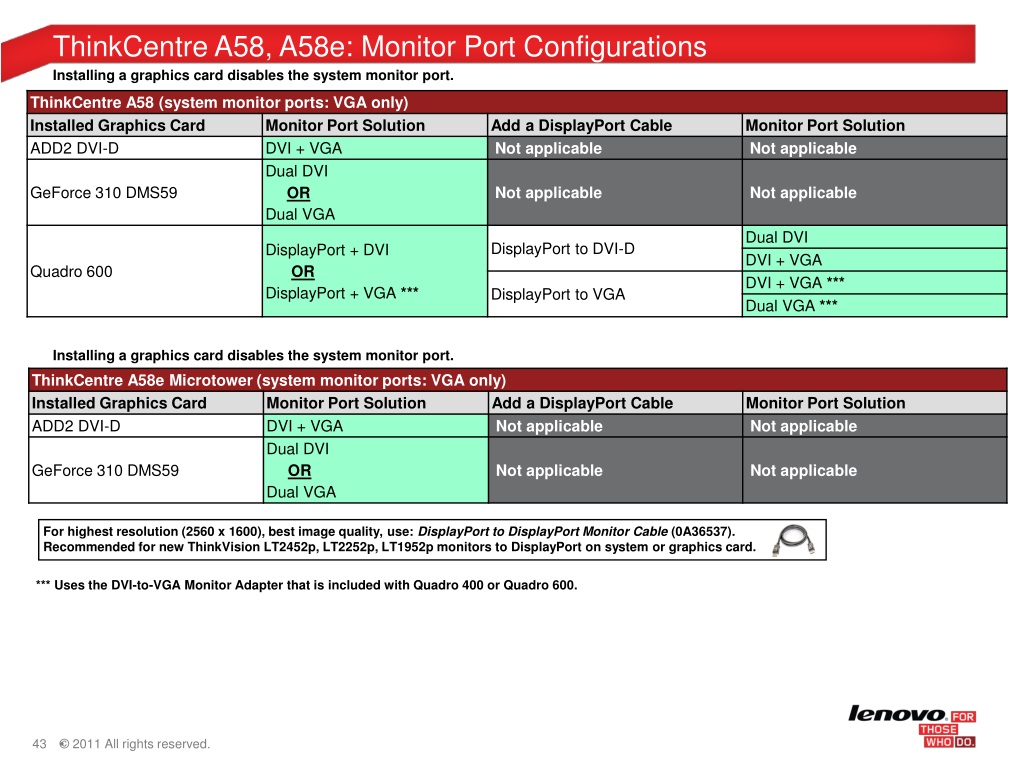Screen dimensions: 1024x768
Task: Click the page number '43'
Action: [x=39, y=744]
